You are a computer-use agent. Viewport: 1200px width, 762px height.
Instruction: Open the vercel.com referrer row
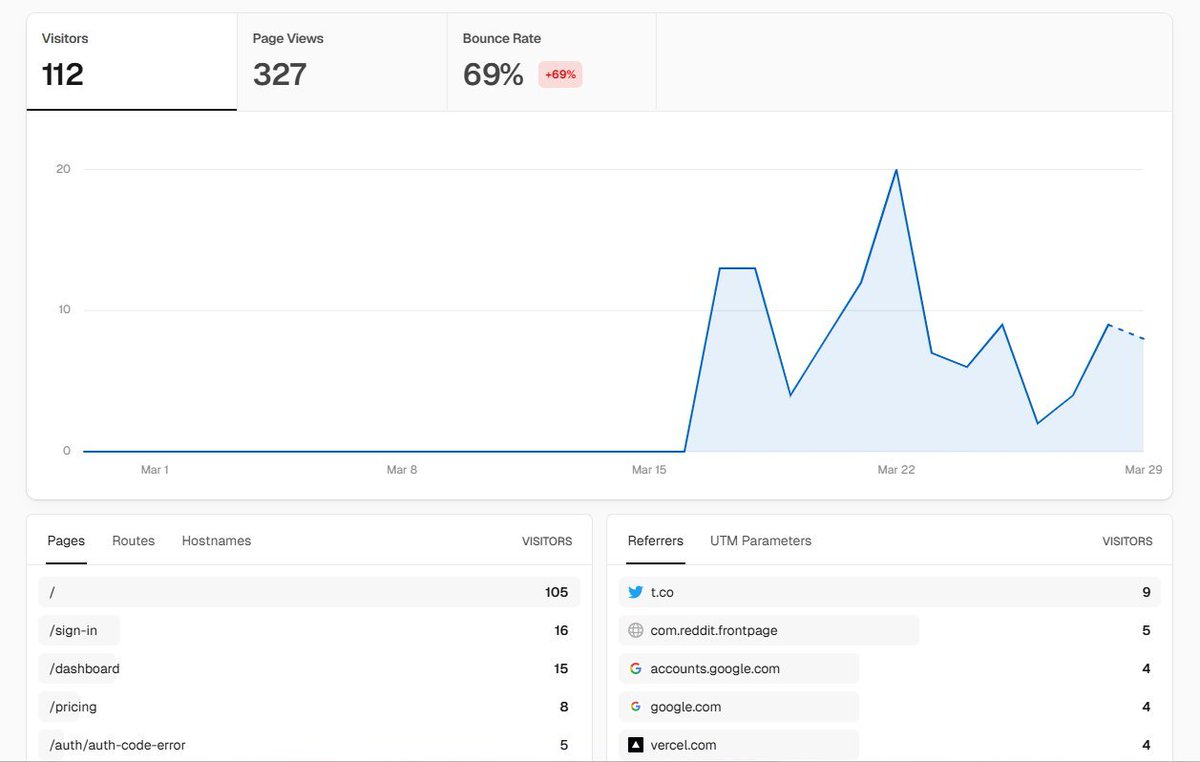pyautogui.click(x=890, y=744)
